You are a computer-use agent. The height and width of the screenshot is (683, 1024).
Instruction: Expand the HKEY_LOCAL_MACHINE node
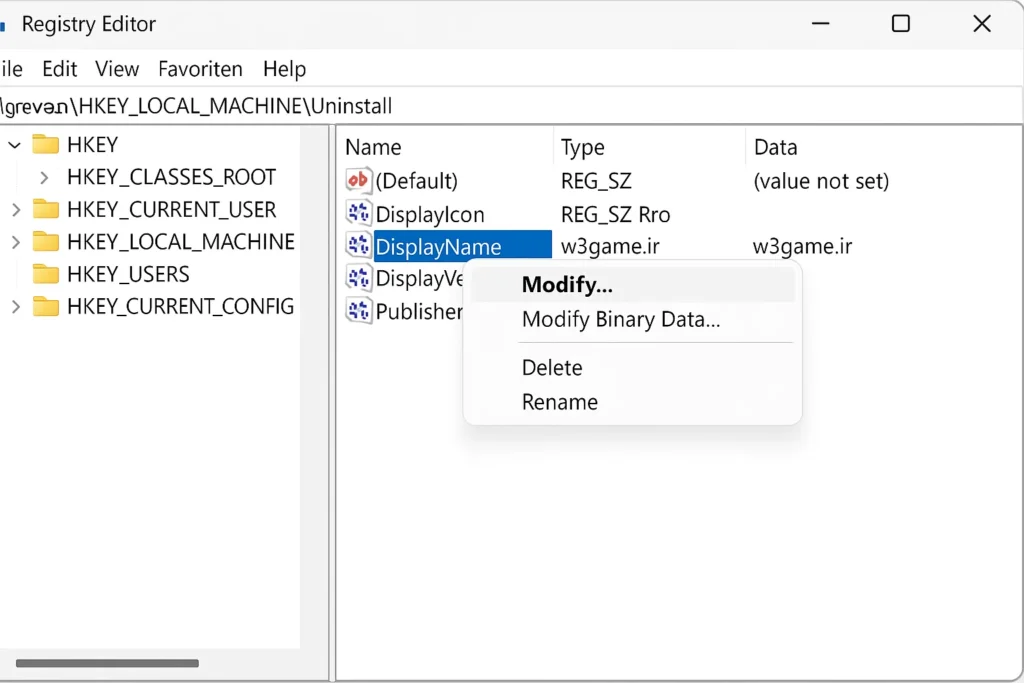point(16,242)
